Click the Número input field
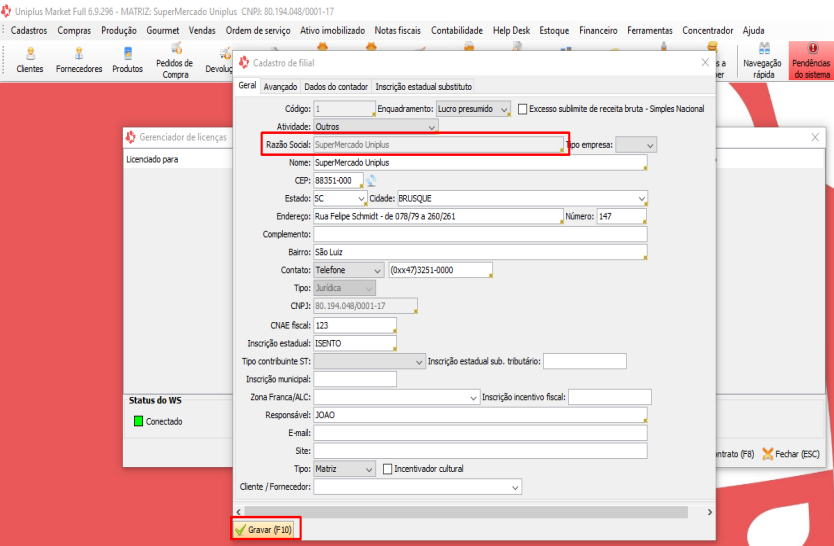834x546 pixels. (622, 216)
